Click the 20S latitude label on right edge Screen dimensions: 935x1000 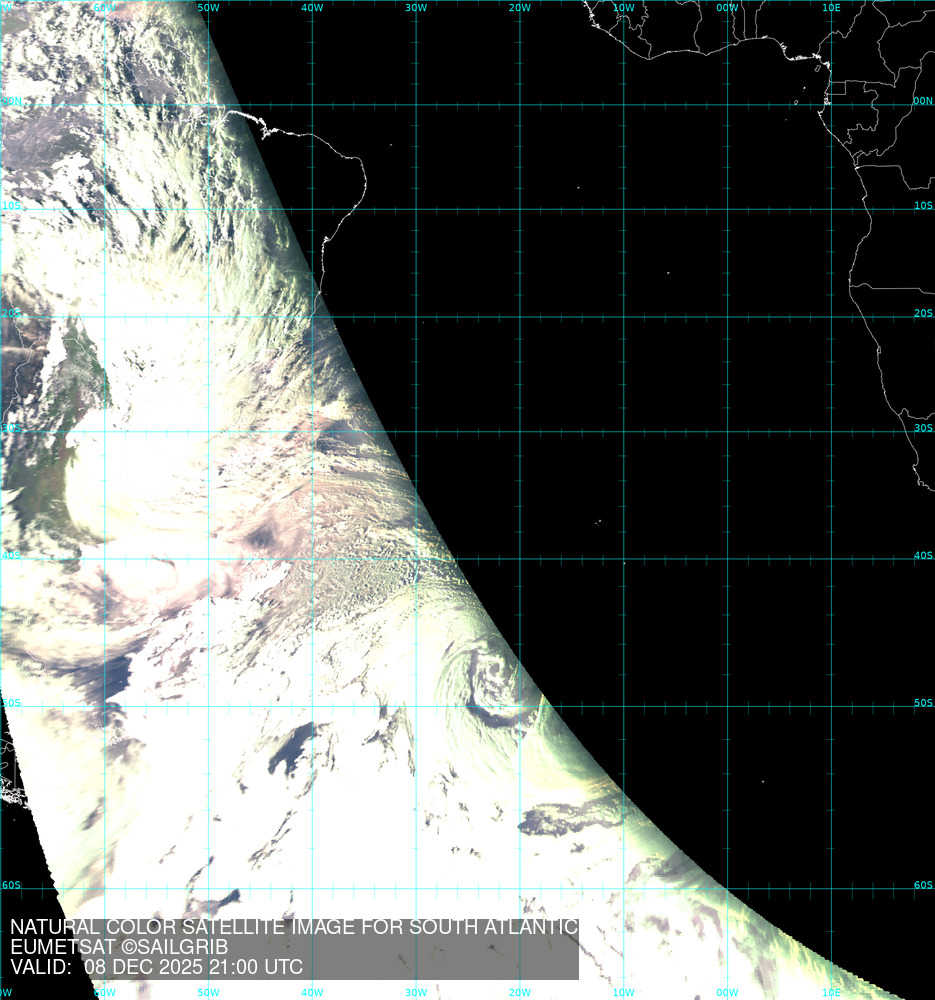(x=922, y=314)
